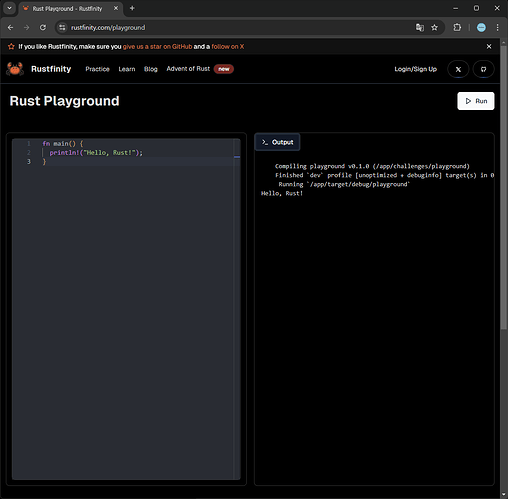Open the tab search dropdown arrow

point(9,8)
